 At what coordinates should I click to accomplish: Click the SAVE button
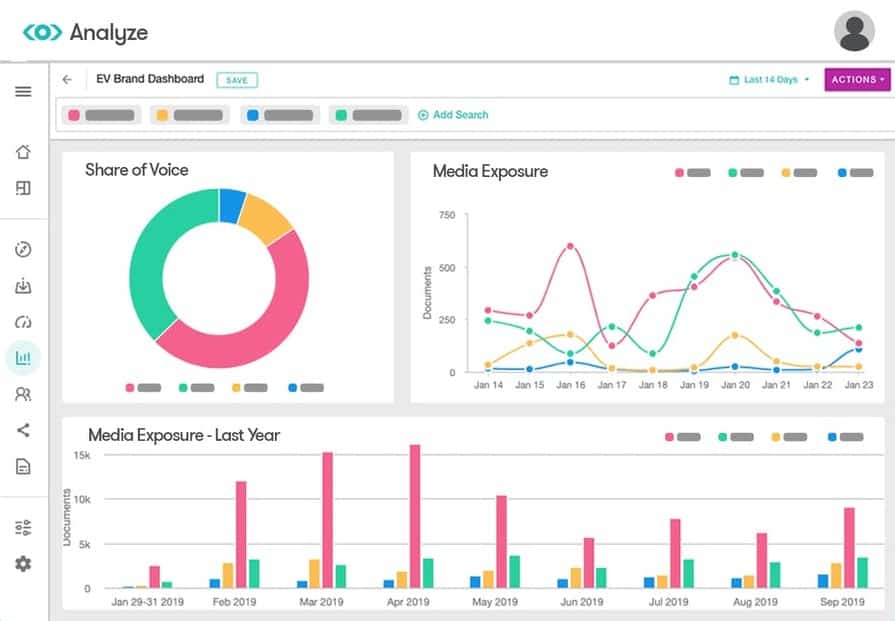click(237, 80)
